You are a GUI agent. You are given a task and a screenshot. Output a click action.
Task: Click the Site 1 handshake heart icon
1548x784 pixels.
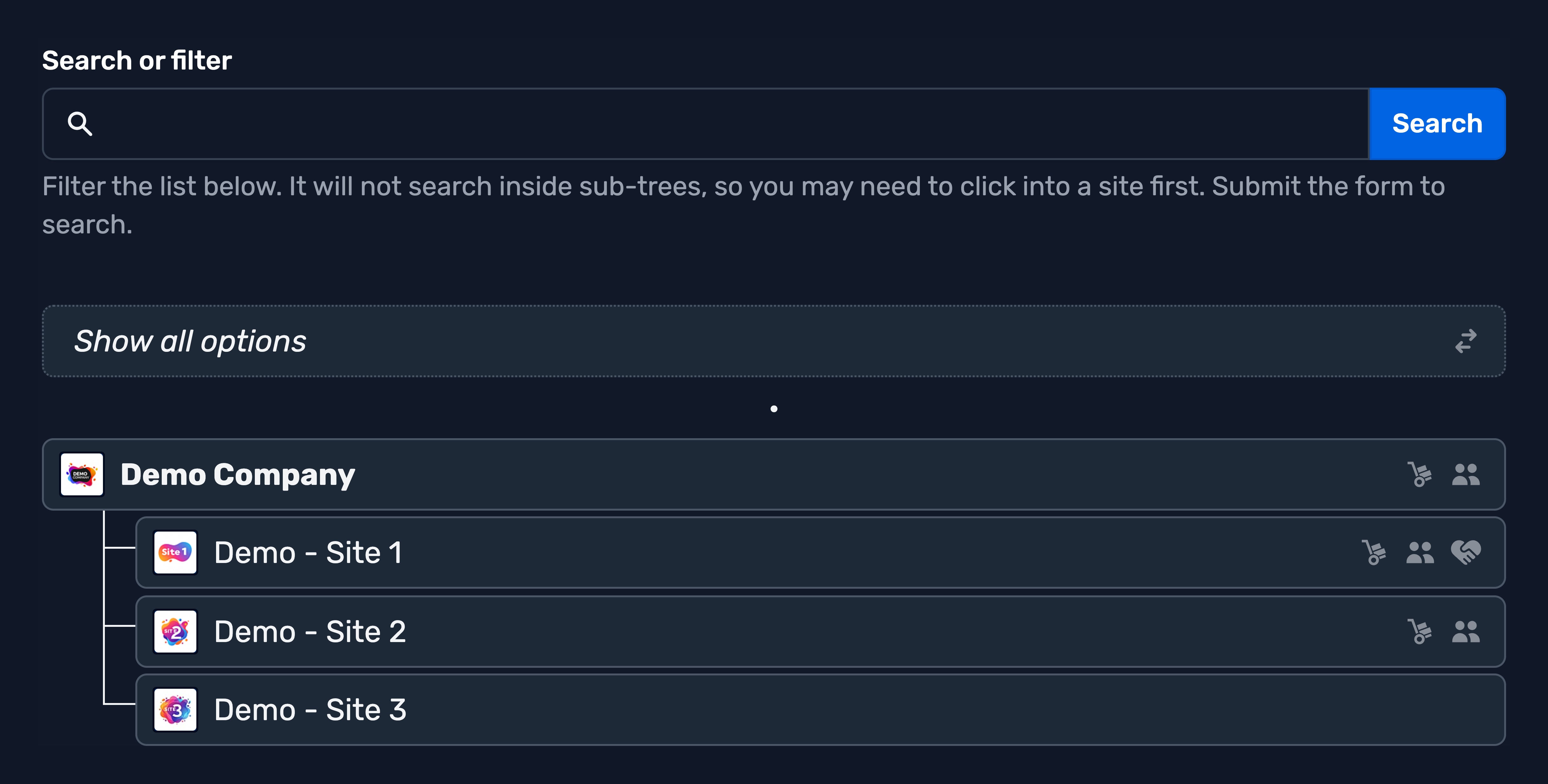pyautogui.click(x=1466, y=553)
